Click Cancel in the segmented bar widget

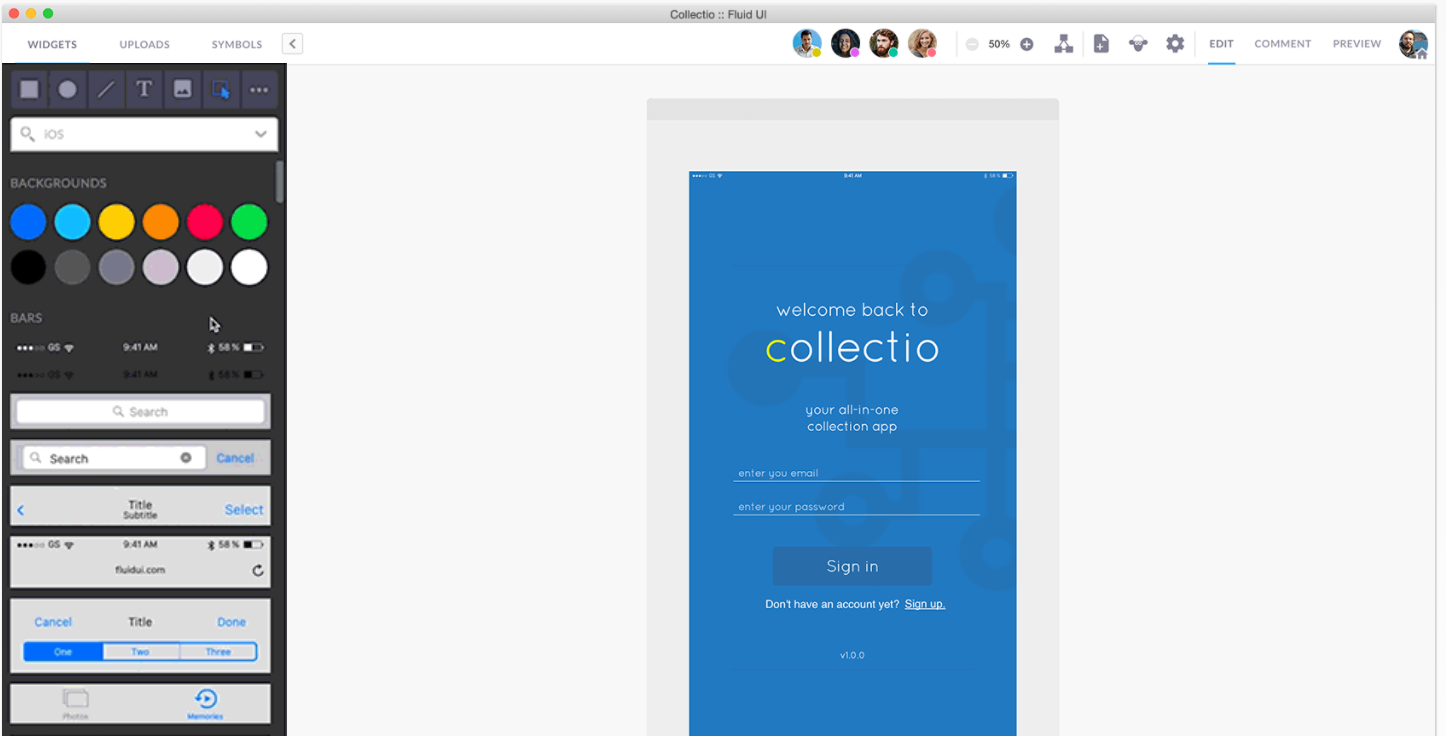53,622
